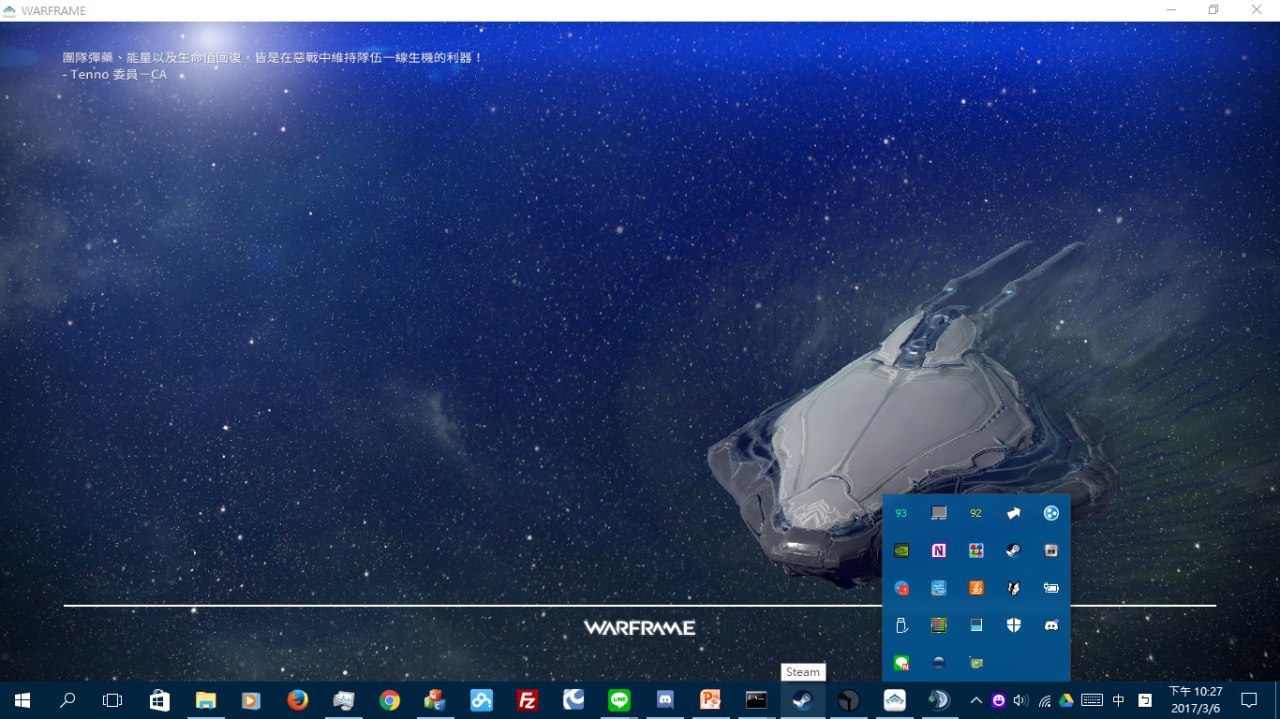The height and width of the screenshot is (719, 1280).
Task: Click the green graphics card tray icon
Action: [976, 662]
